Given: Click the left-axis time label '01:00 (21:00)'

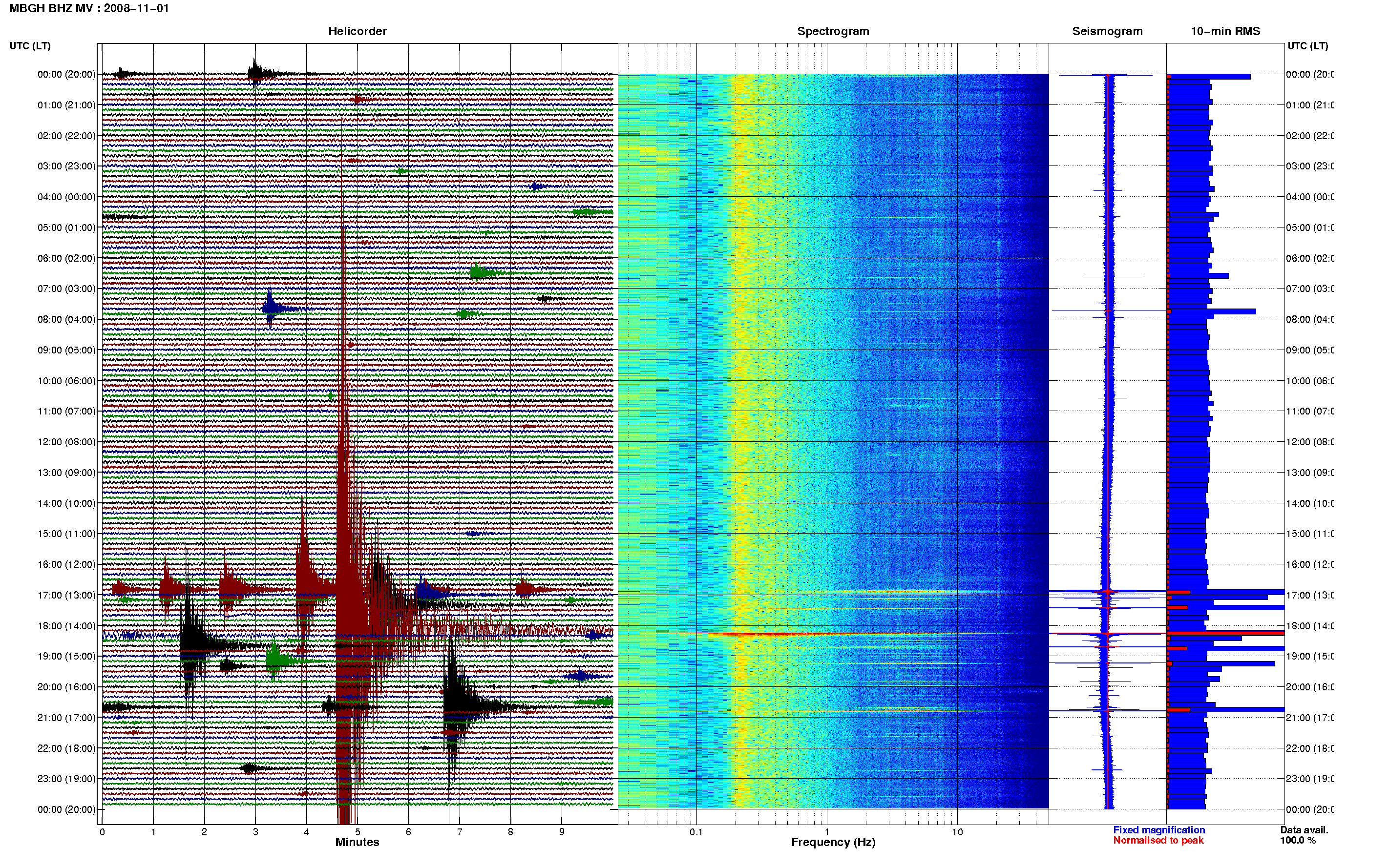Looking at the screenshot, I should tap(66, 105).
